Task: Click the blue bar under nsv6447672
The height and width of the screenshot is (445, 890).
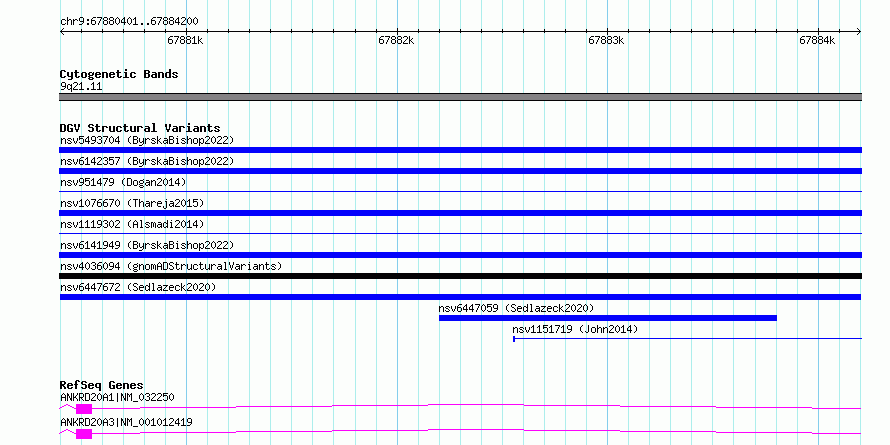Action: point(460,297)
